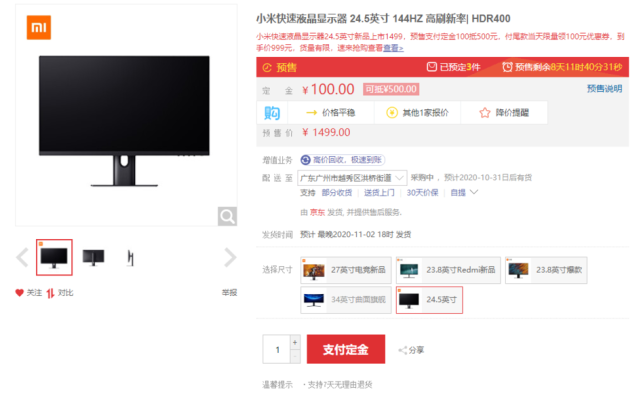Click the product title 小米快速液晶显示器 24.5英寸

pyautogui.click(x=383, y=19)
